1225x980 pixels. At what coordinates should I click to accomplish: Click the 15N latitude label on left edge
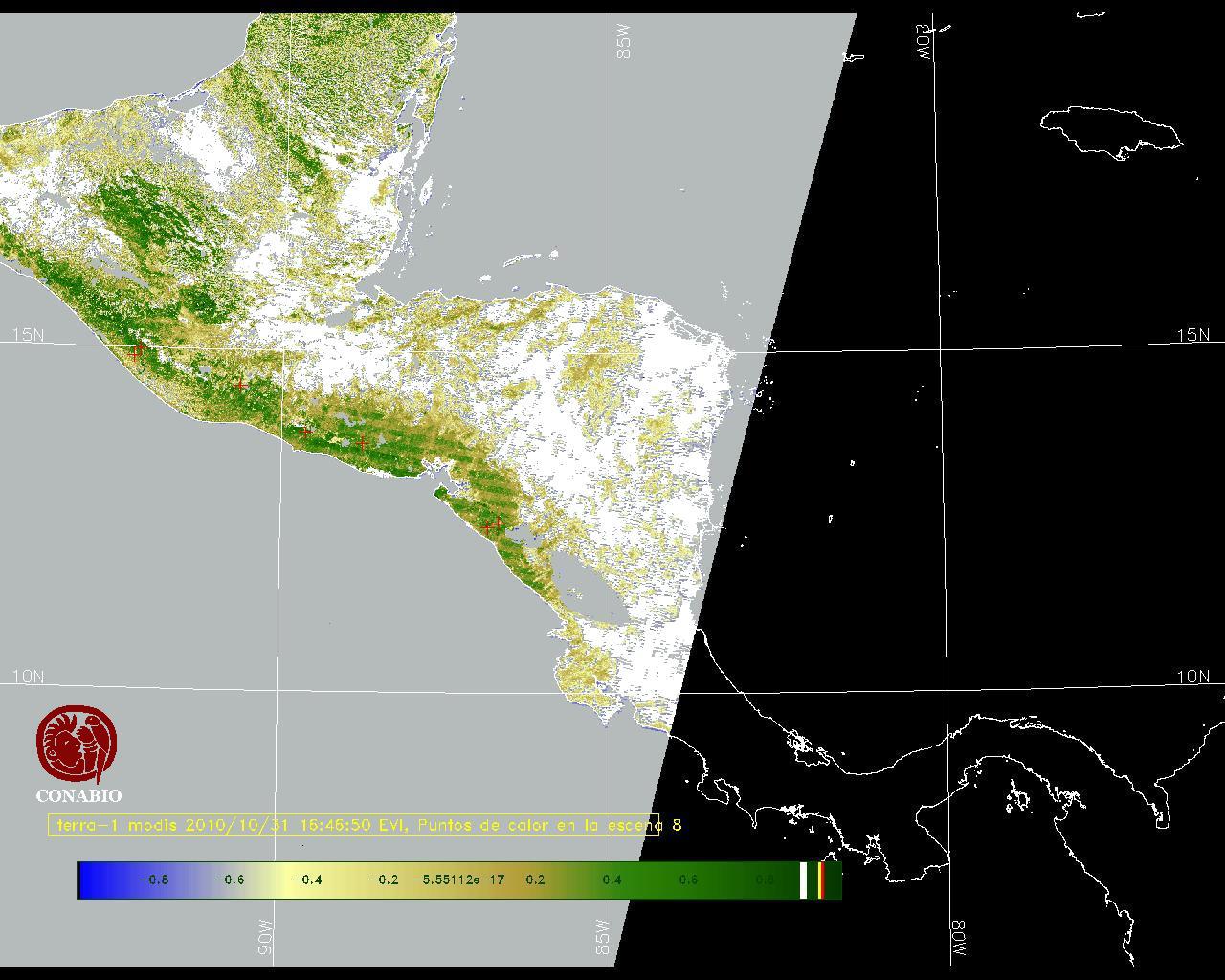click(28, 335)
